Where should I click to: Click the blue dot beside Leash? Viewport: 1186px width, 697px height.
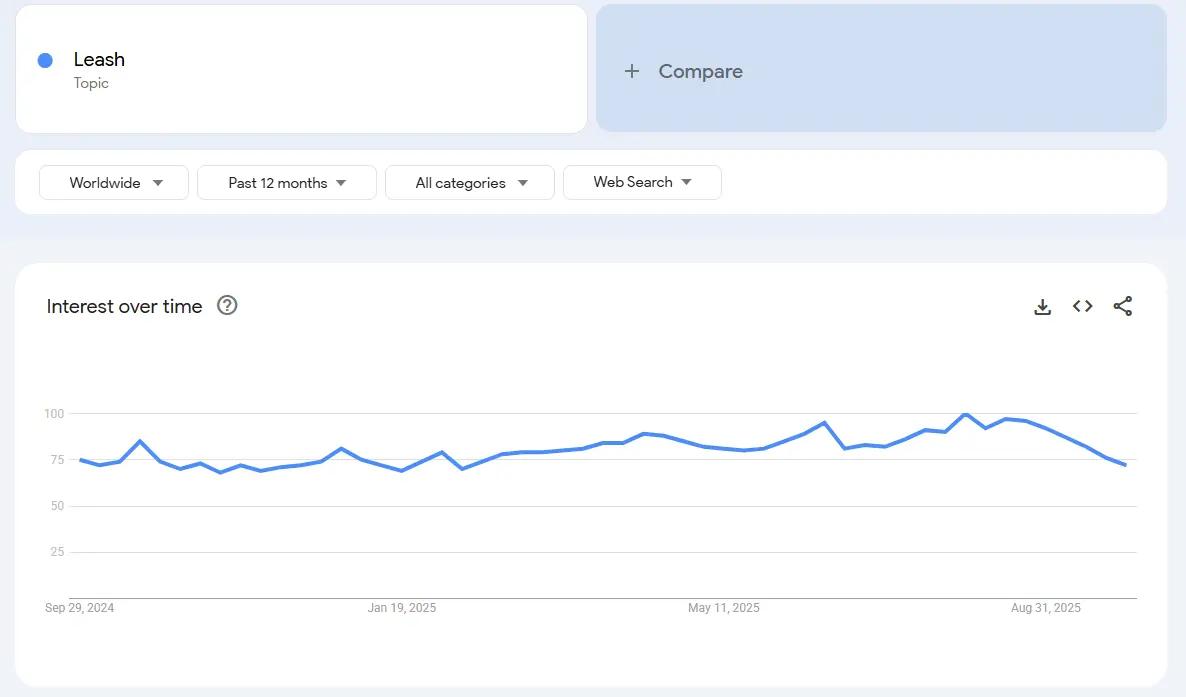(x=45, y=60)
